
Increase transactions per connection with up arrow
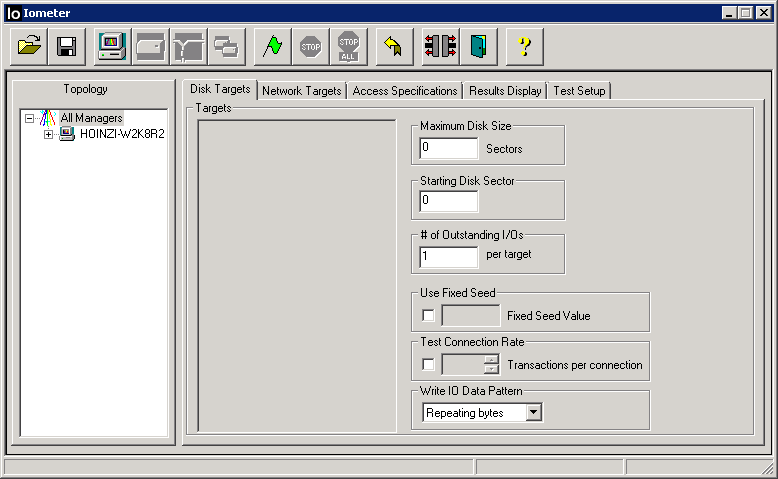(491, 360)
